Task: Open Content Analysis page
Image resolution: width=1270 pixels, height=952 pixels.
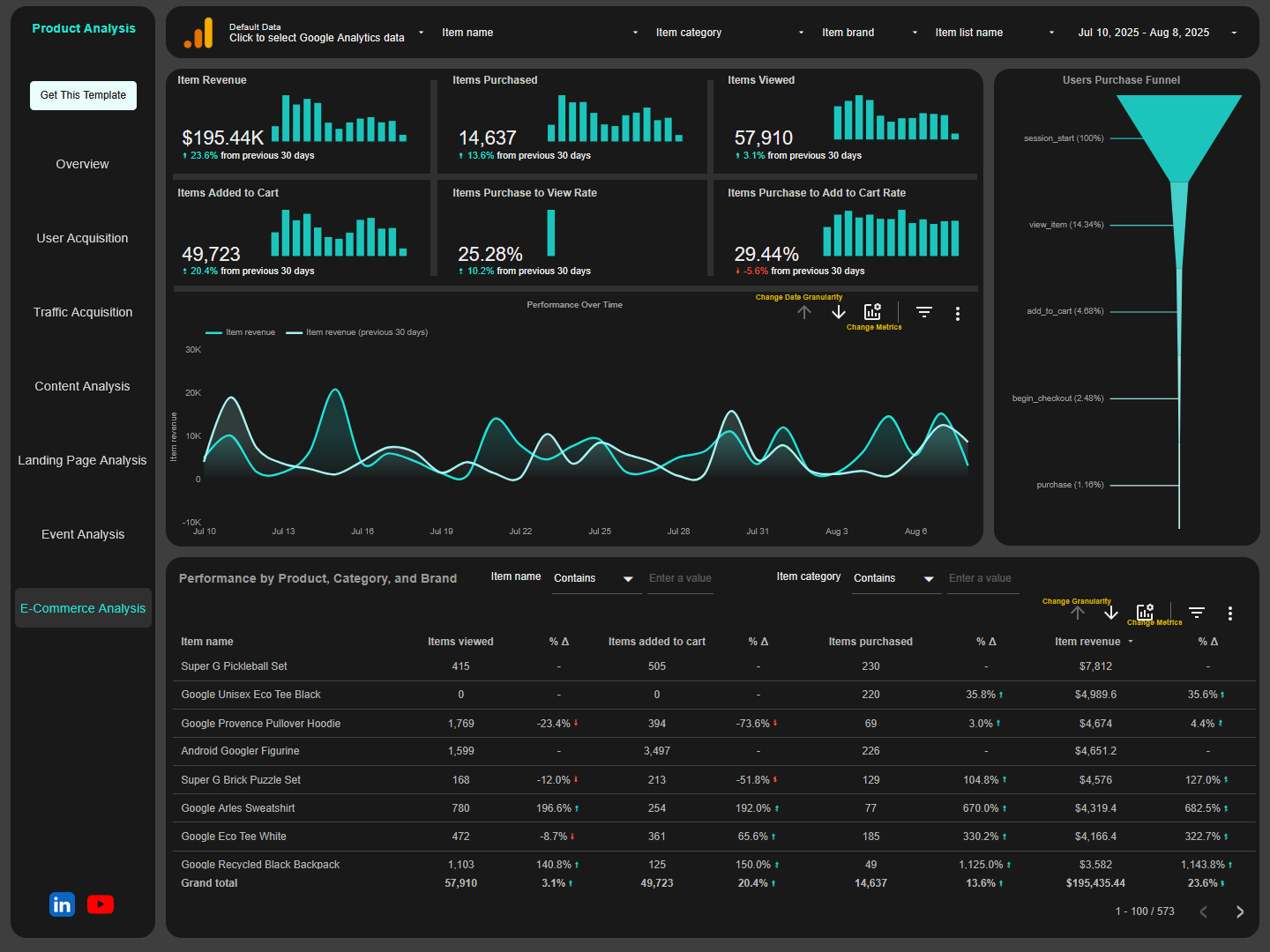Action: (83, 386)
